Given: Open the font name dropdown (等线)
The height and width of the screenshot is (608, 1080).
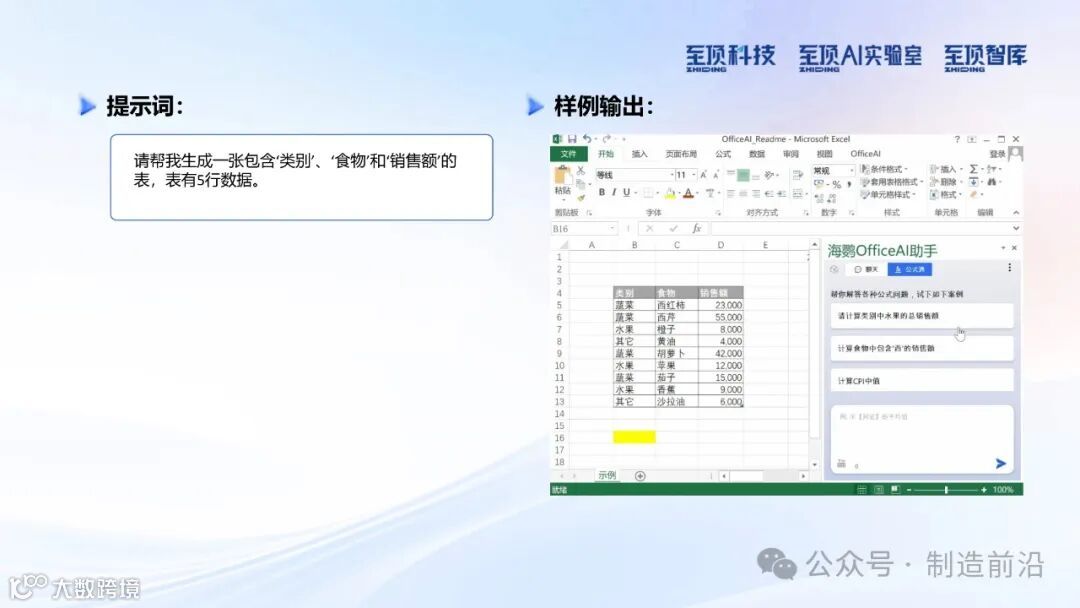Looking at the screenshot, I should pos(672,175).
